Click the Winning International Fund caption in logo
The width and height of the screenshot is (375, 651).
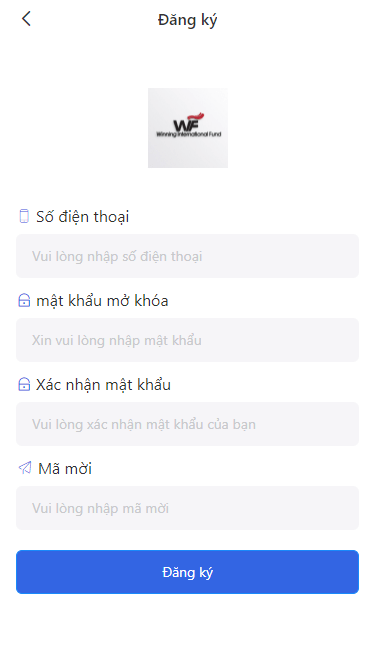(x=189, y=134)
